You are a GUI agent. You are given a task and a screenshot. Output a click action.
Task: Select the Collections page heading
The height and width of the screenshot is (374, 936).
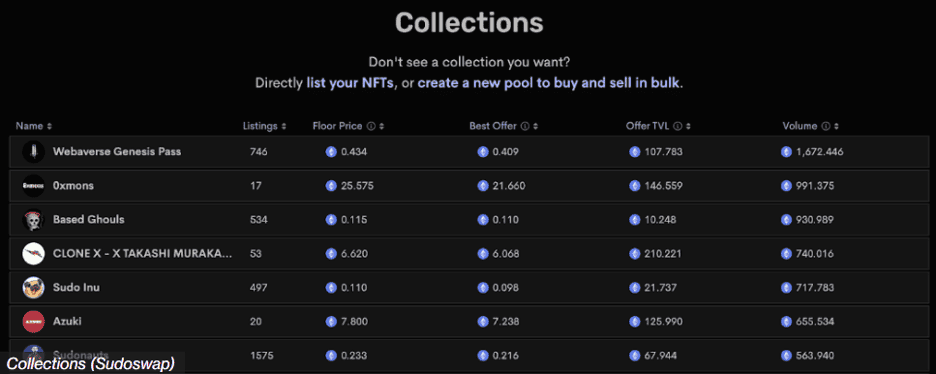(x=469, y=23)
